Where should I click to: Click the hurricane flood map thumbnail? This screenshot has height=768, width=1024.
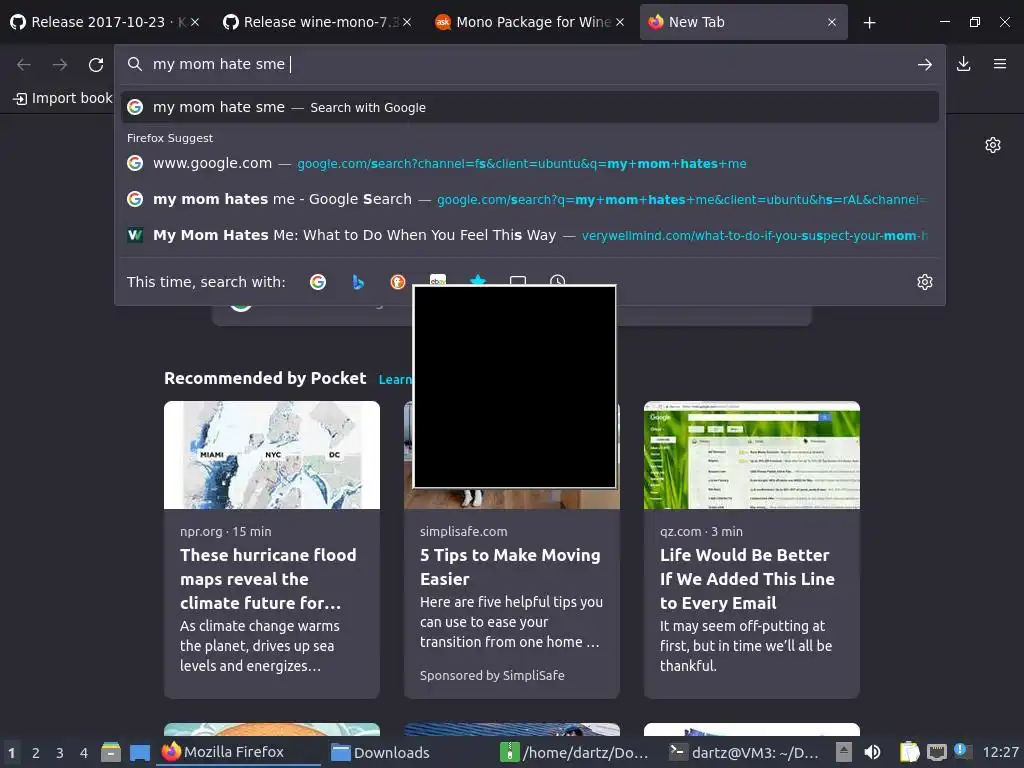coord(272,455)
